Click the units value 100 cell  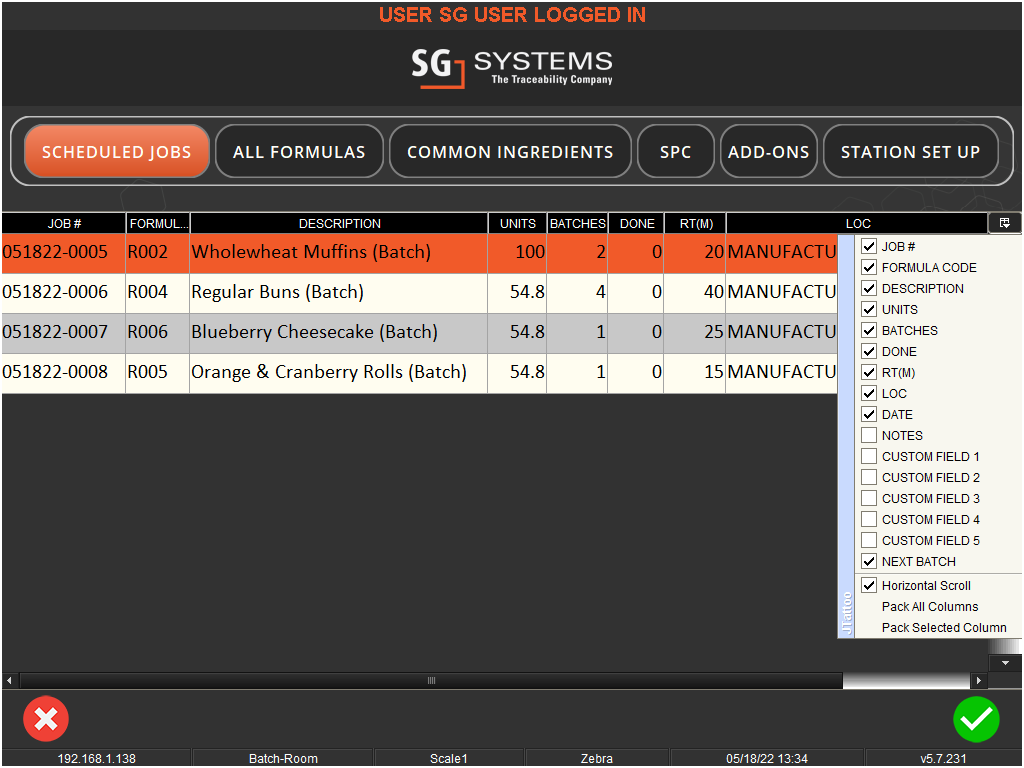point(517,252)
